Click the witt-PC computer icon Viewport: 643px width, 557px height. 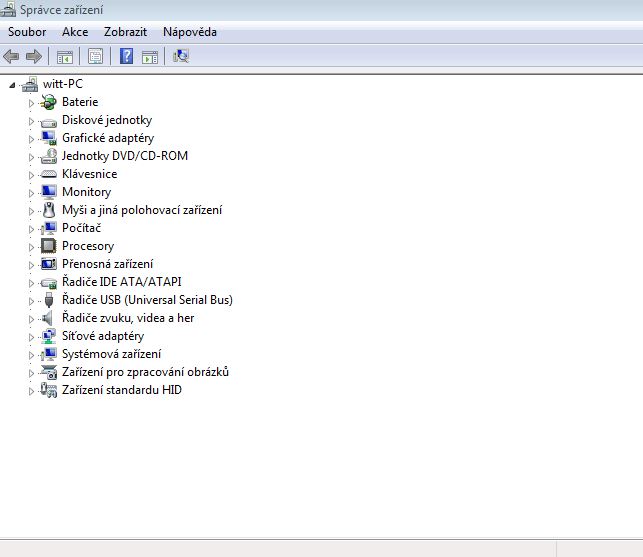[x=30, y=84]
